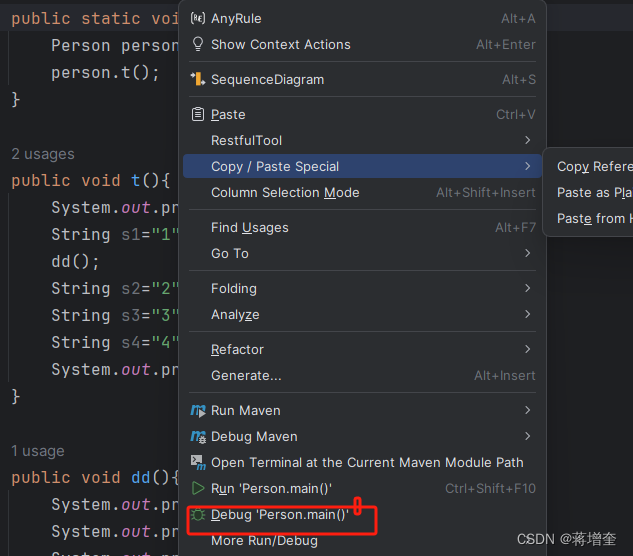633x556 pixels.
Task: Choose AnyRule from context menu
Action: 362,19
